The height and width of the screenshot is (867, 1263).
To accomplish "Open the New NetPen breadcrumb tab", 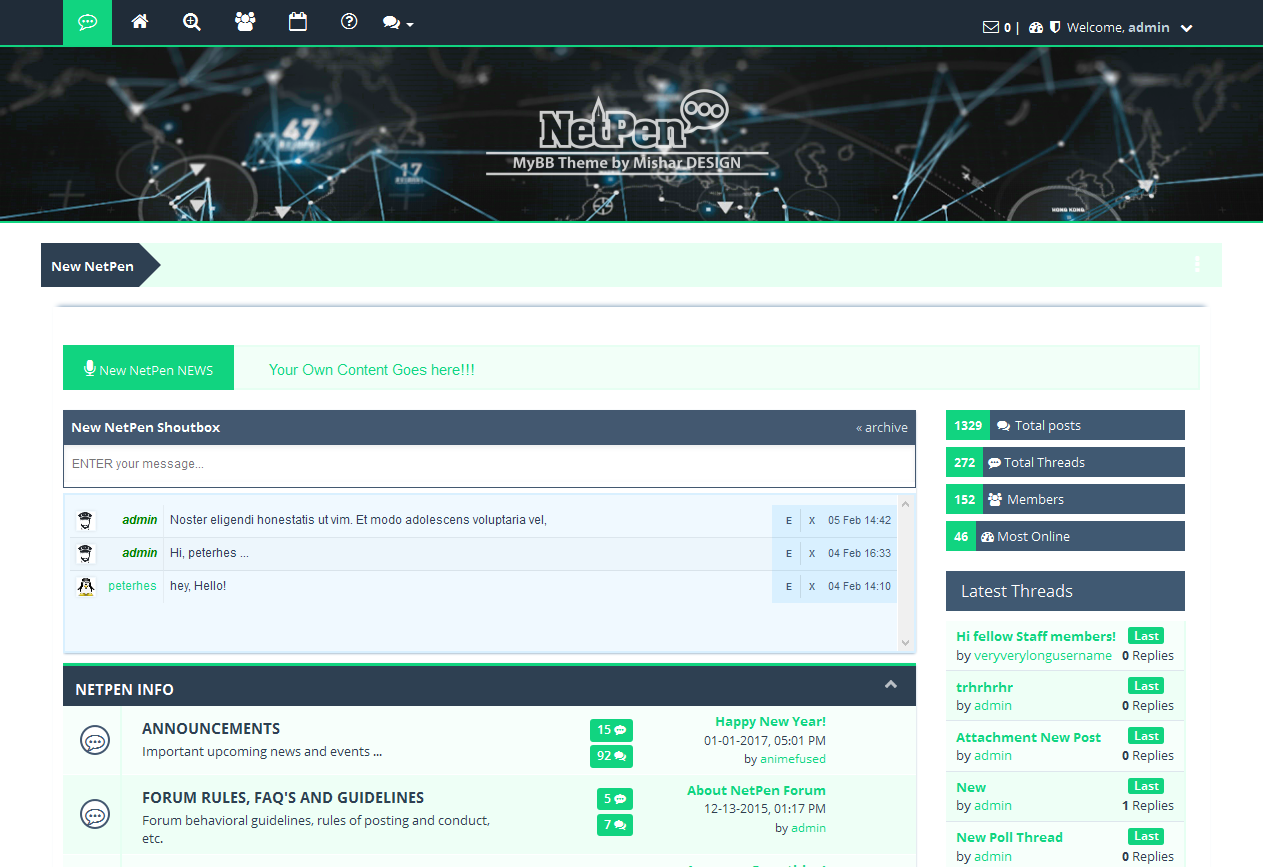I will point(93,266).
